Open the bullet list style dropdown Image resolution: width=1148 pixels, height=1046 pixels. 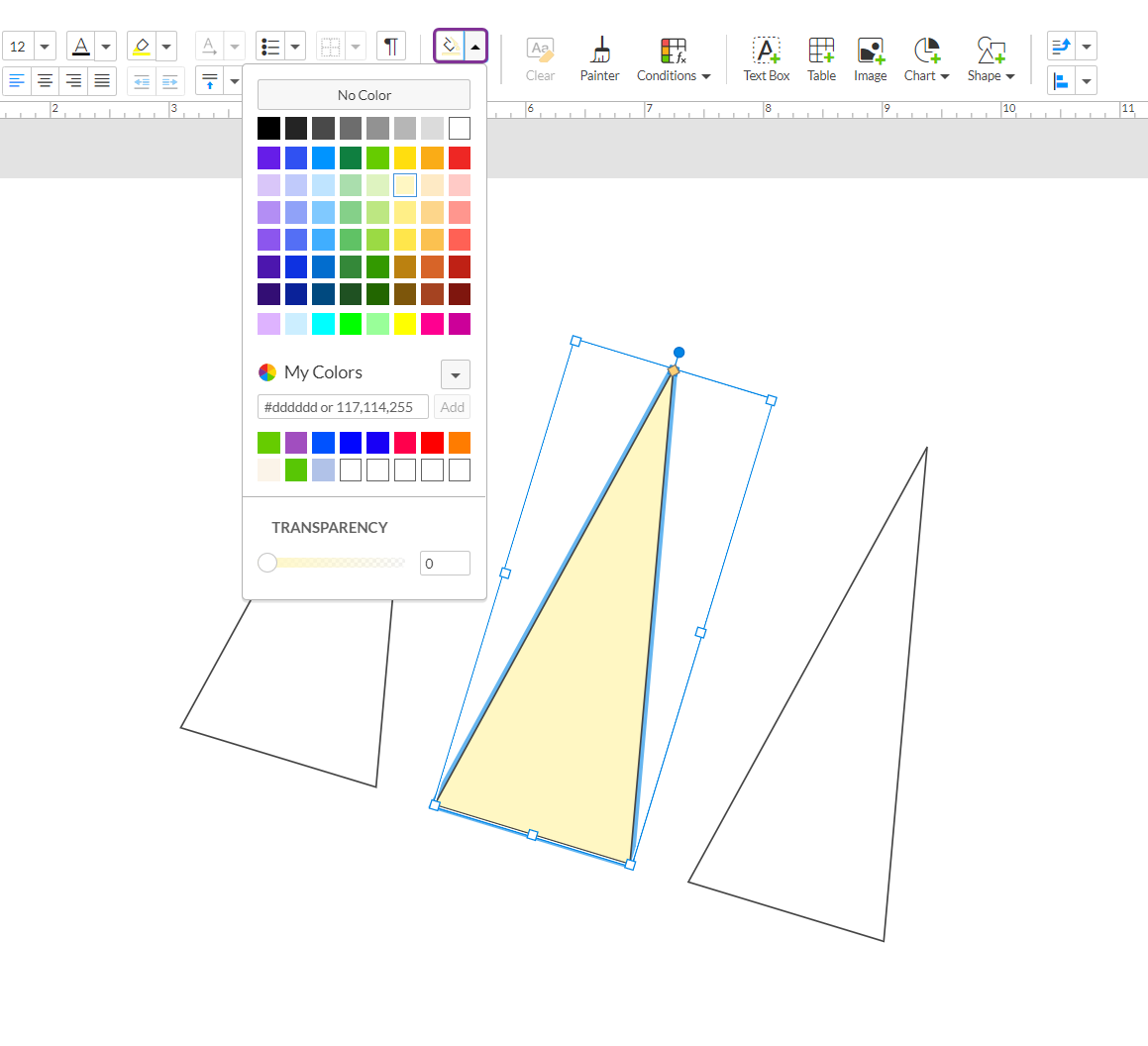tap(294, 47)
